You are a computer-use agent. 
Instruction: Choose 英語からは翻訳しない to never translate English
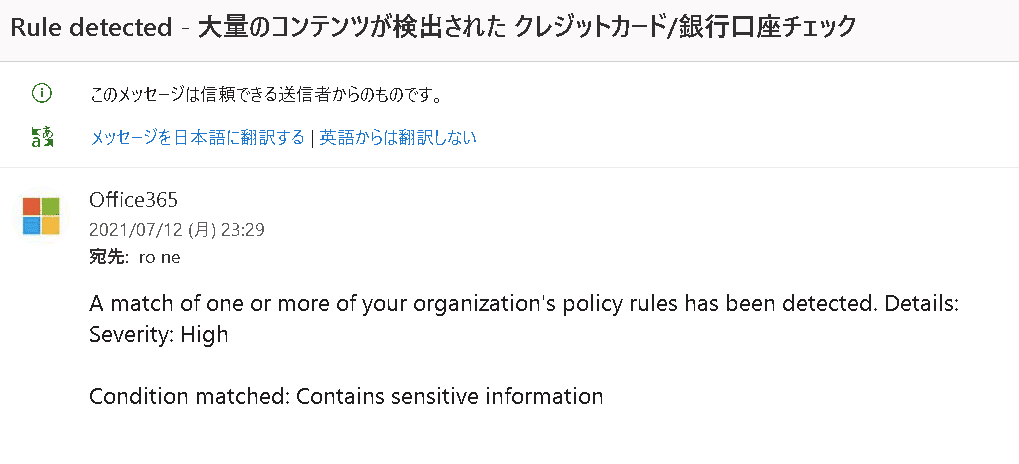(x=398, y=138)
